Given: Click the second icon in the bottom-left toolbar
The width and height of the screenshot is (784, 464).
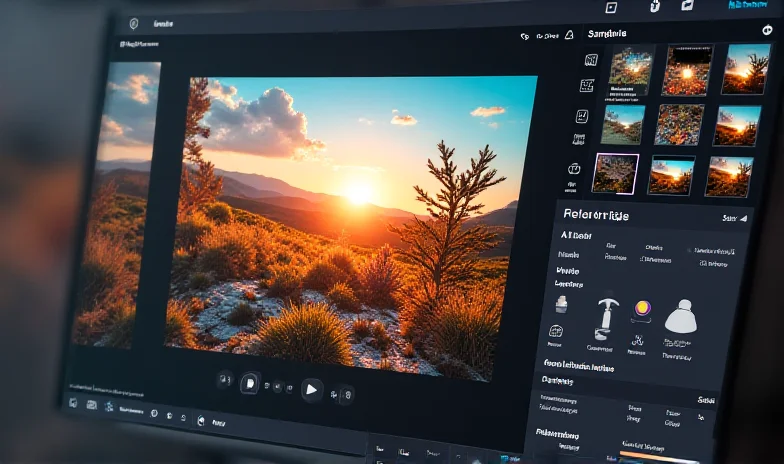Looking at the screenshot, I should [x=92, y=404].
